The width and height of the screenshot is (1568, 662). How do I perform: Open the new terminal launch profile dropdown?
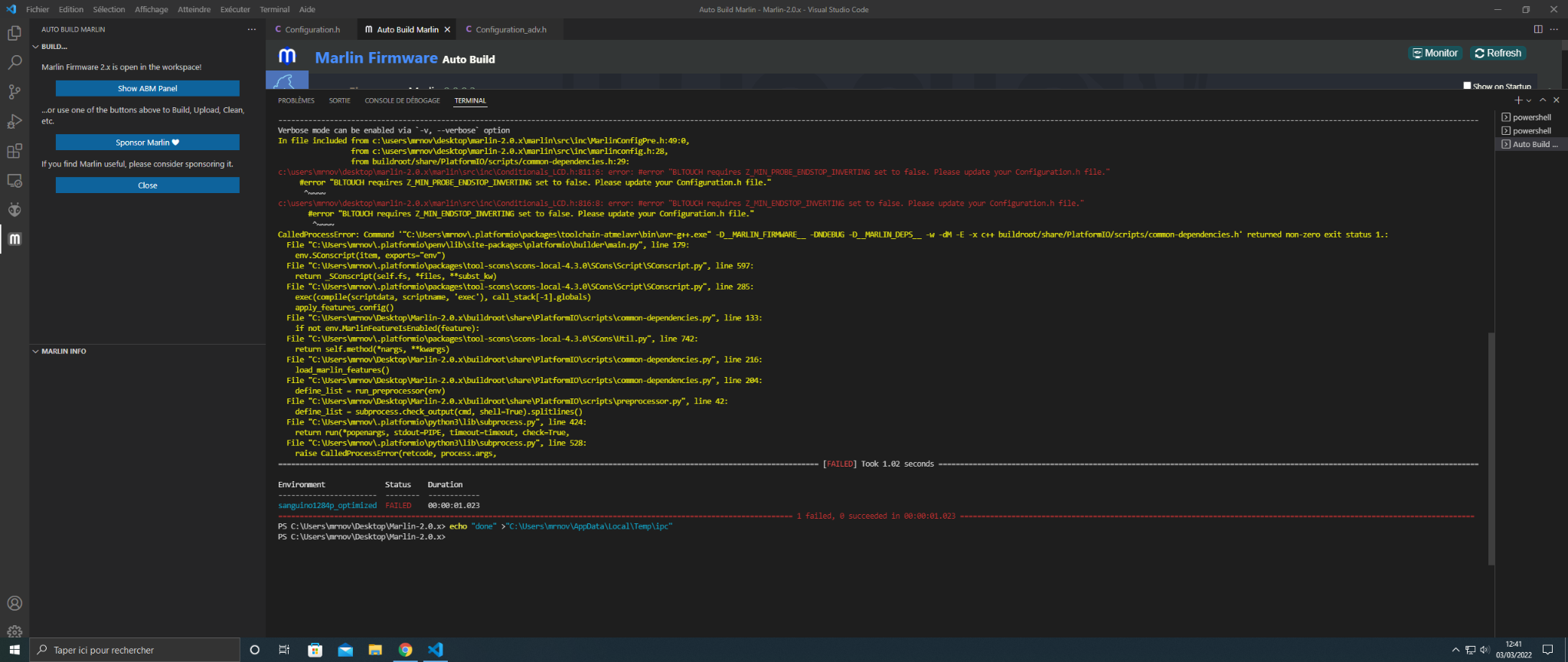click(1529, 100)
